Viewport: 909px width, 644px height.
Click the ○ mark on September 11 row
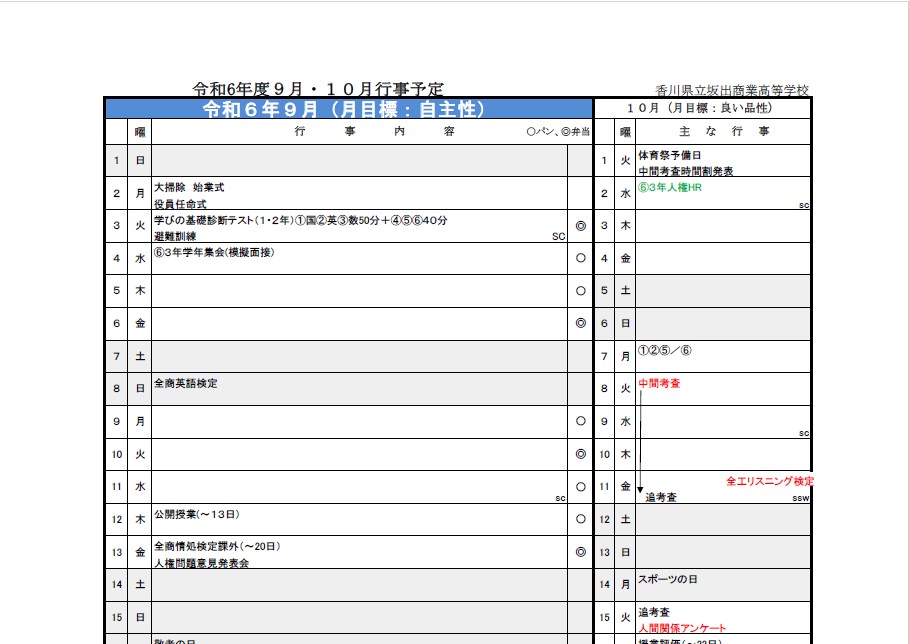pos(580,487)
